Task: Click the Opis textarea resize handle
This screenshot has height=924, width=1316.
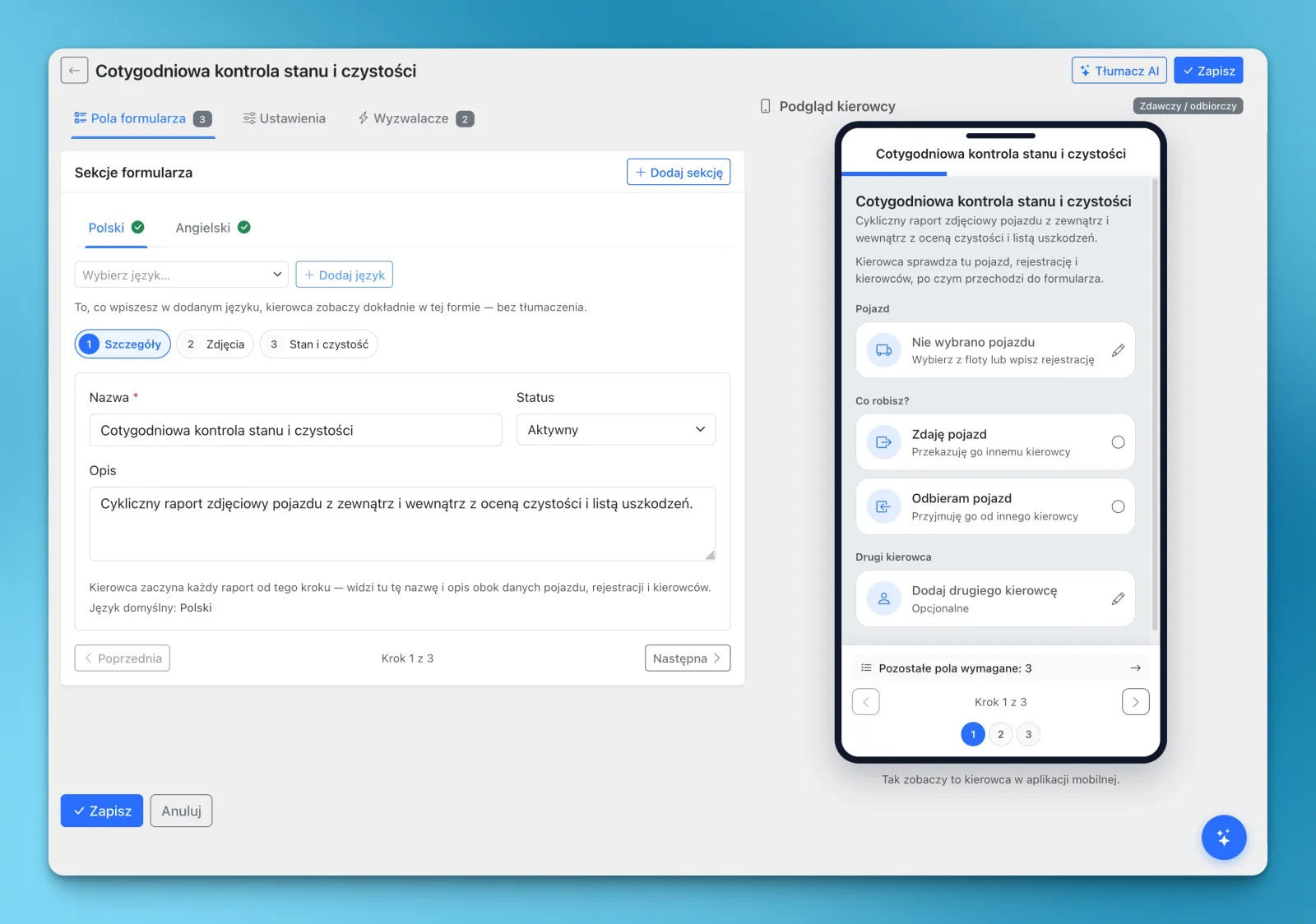Action: 710,555
